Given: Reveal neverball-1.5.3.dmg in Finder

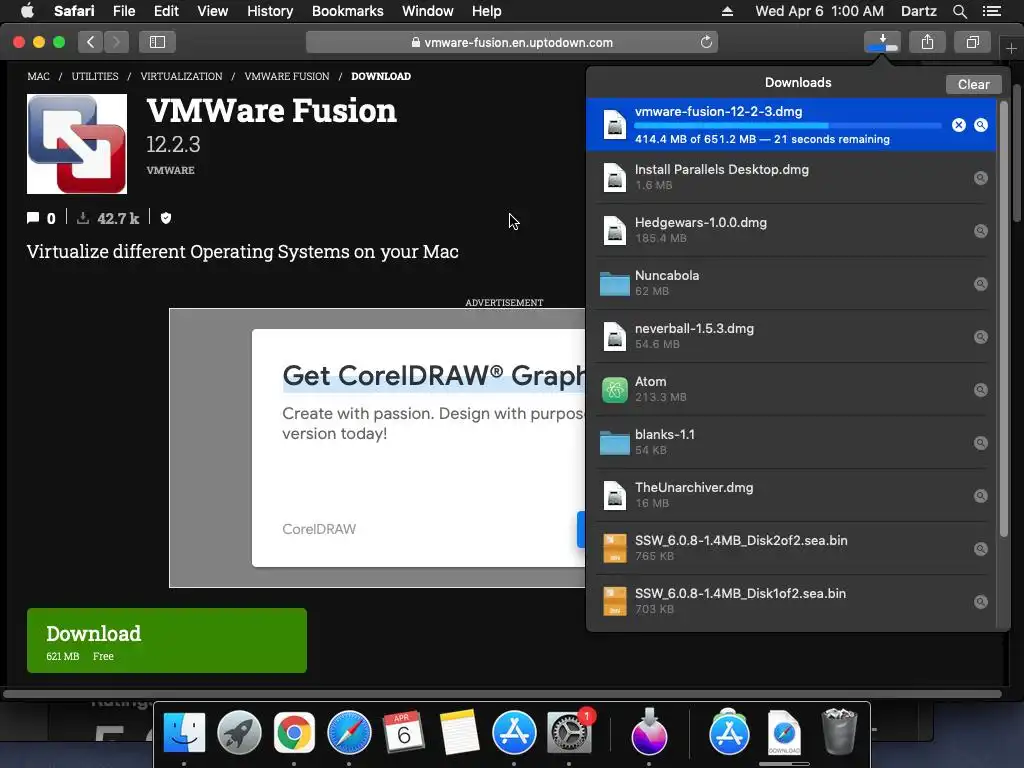Looking at the screenshot, I should [x=981, y=337].
